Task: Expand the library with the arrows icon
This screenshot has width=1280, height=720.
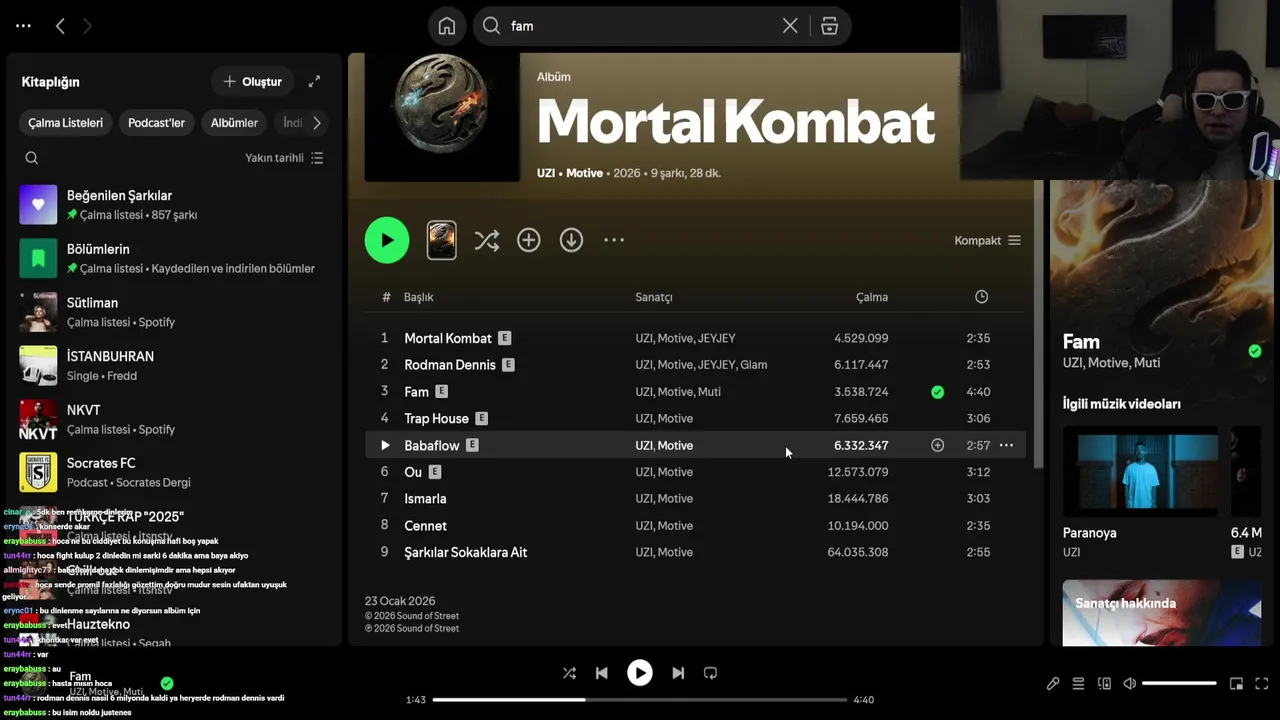Action: [x=314, y=81]
